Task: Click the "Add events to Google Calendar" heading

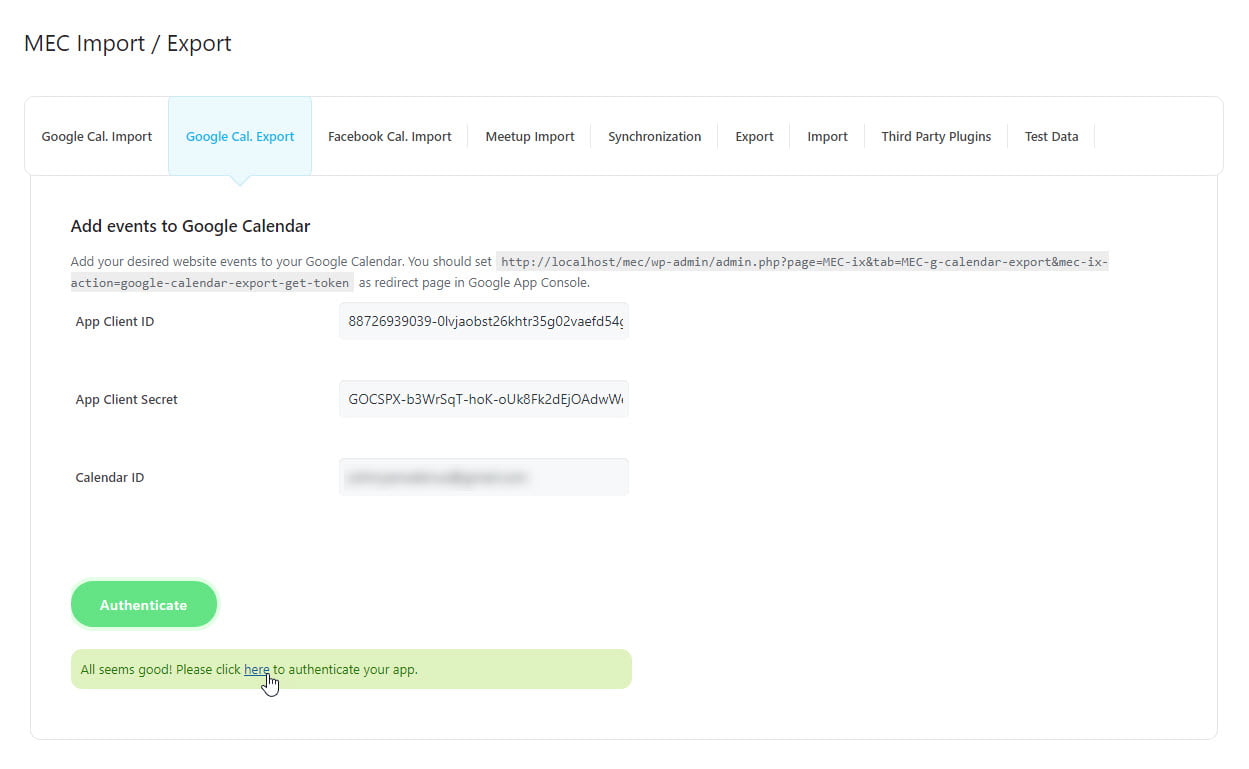Action: point(190,226)
